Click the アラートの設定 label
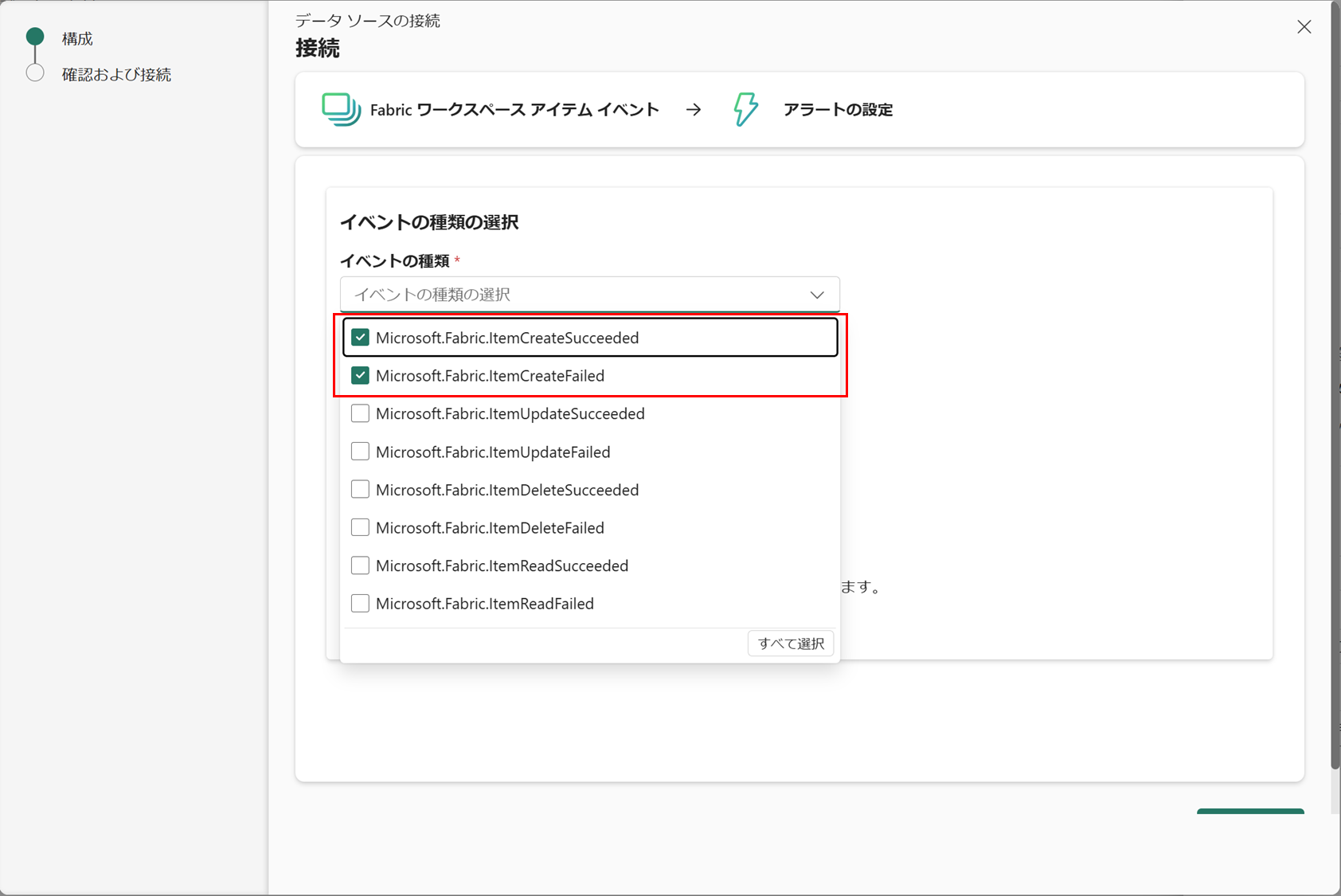This screenshot has width=1341, height=896. pos(838,110)
